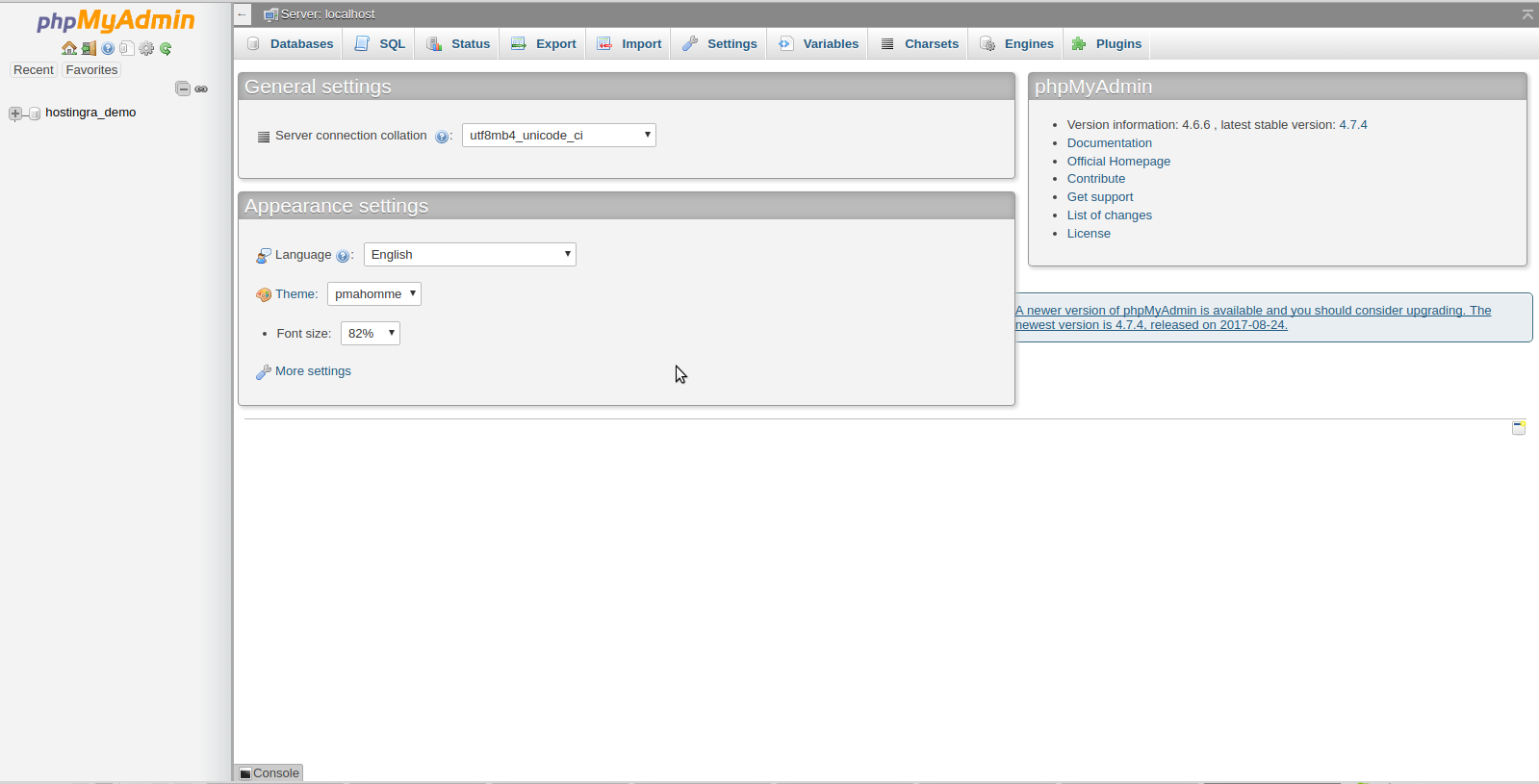
Task: Collapse the top menu with up-arrow icon
Action: tap(1527, 14)
